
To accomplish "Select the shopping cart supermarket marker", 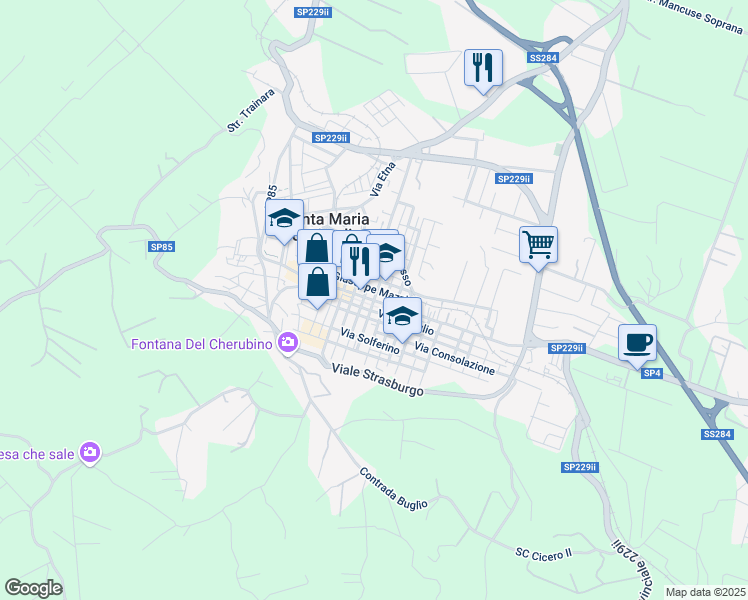I will point(538,248).
